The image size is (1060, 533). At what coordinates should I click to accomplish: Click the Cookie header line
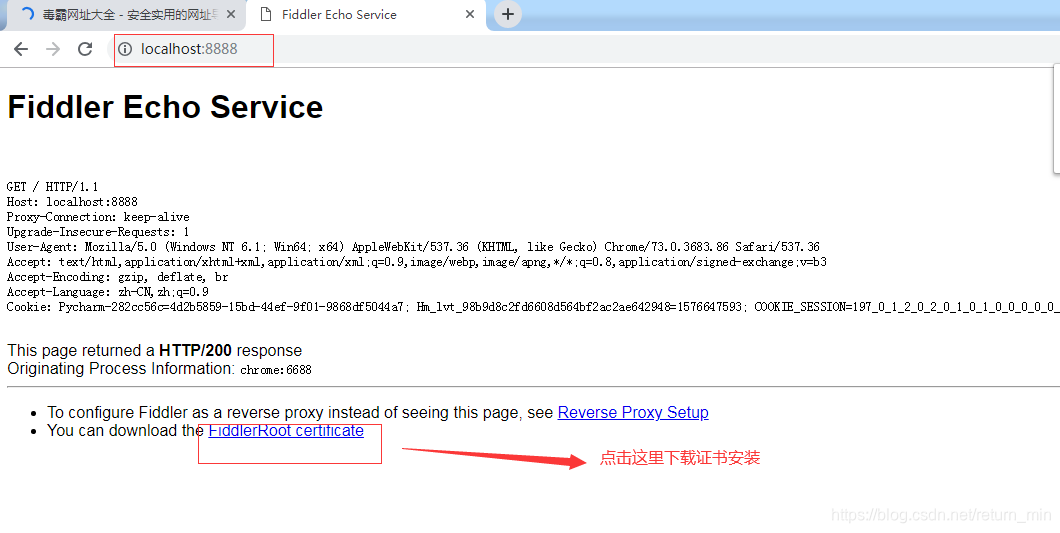(533, 307)
